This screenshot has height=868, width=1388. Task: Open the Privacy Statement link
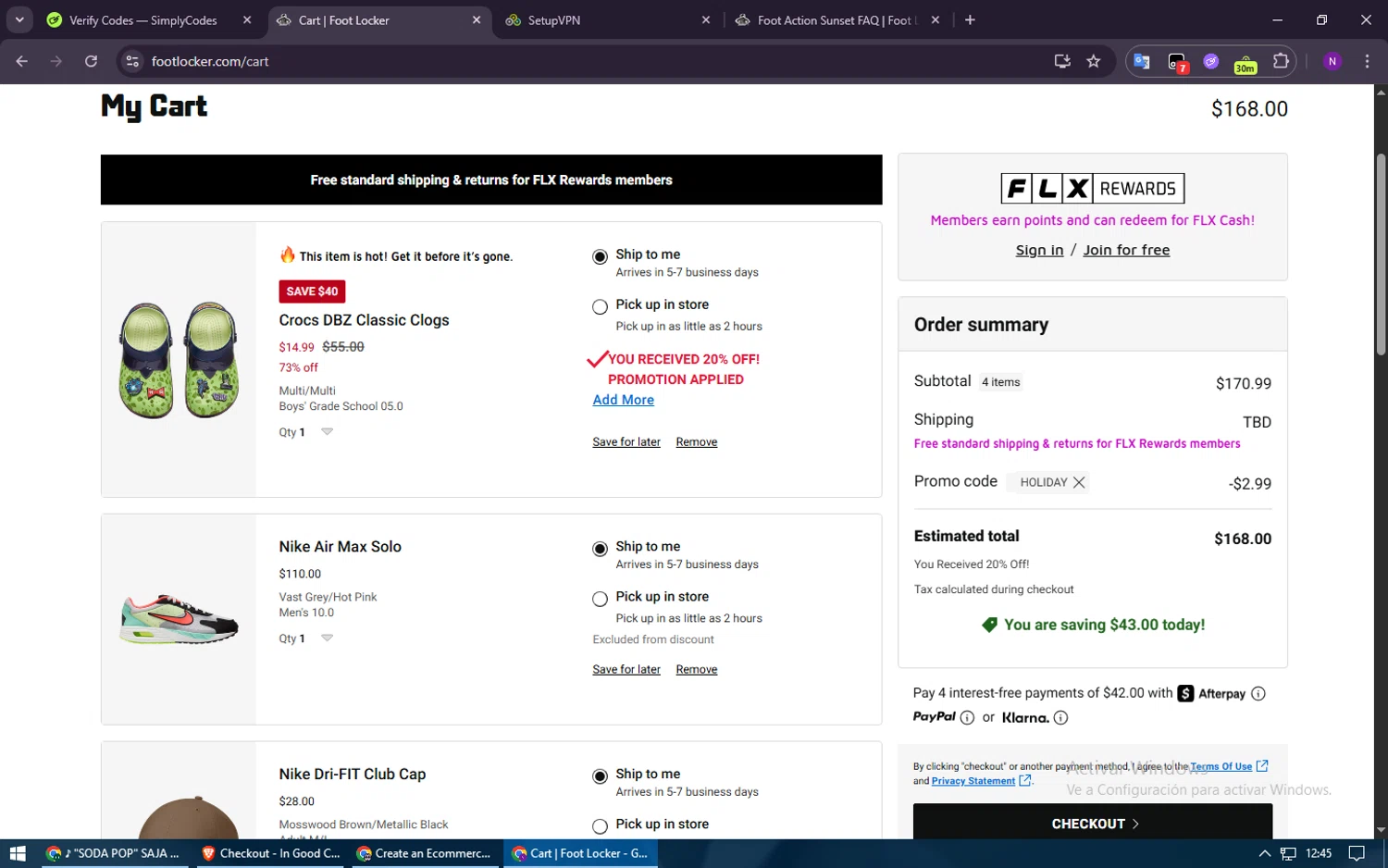point(973,781)
